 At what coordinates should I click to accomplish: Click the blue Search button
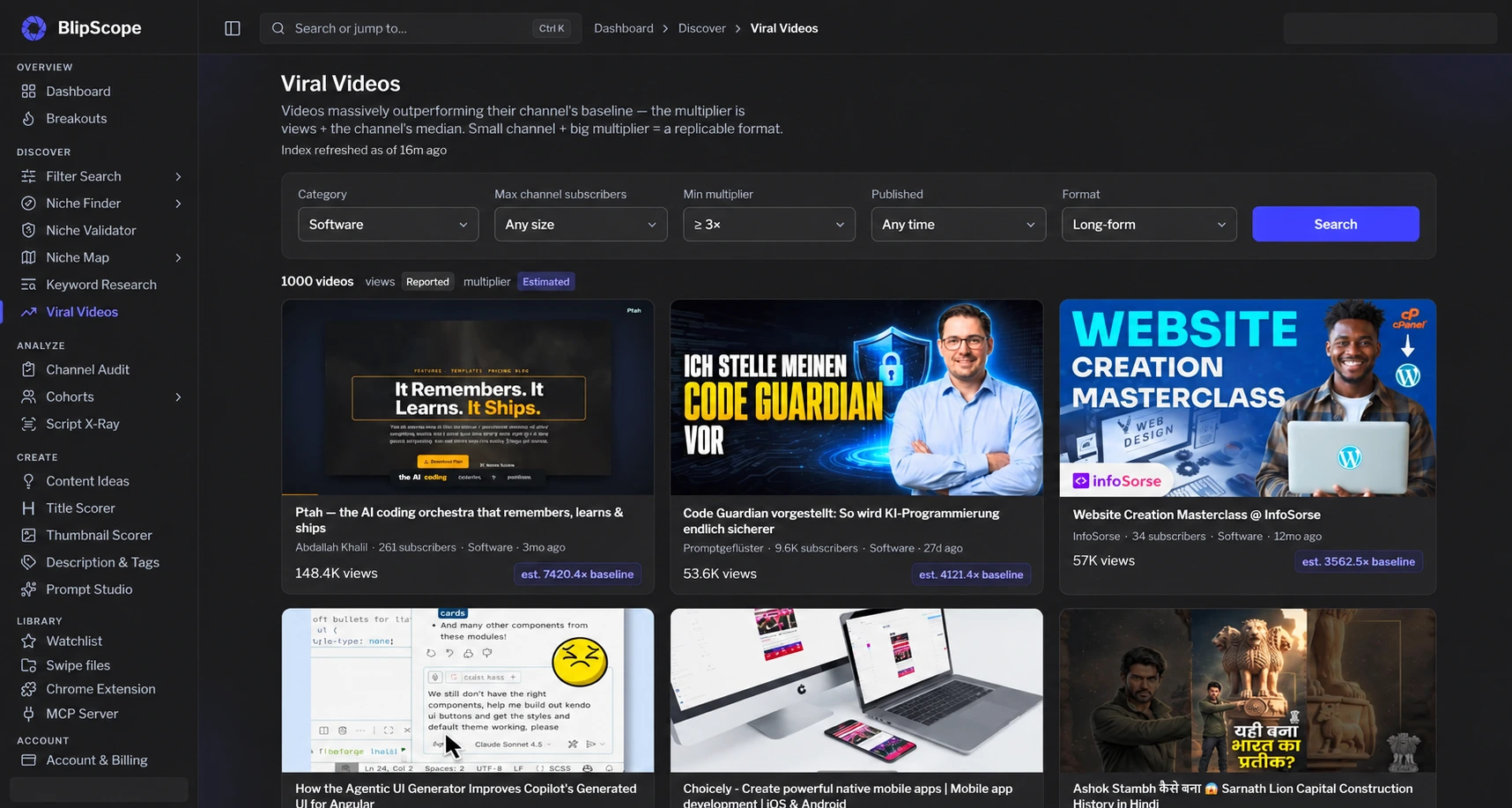point(1335,224)
